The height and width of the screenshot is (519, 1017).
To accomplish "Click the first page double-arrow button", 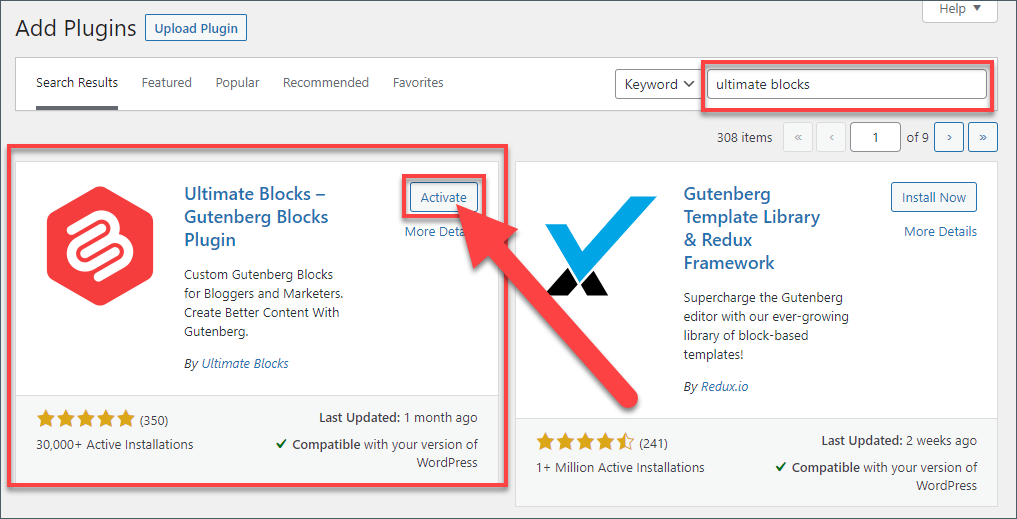I will point(798,138).
